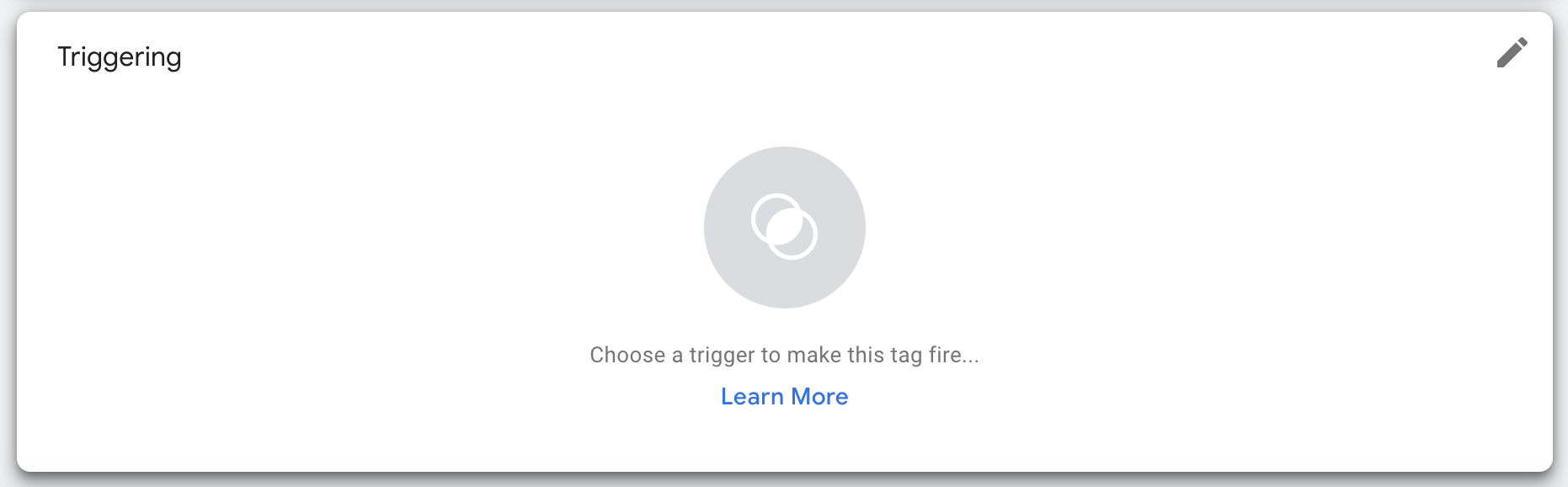Tap the pencil in the Triggering card corner

point(1512,52)
